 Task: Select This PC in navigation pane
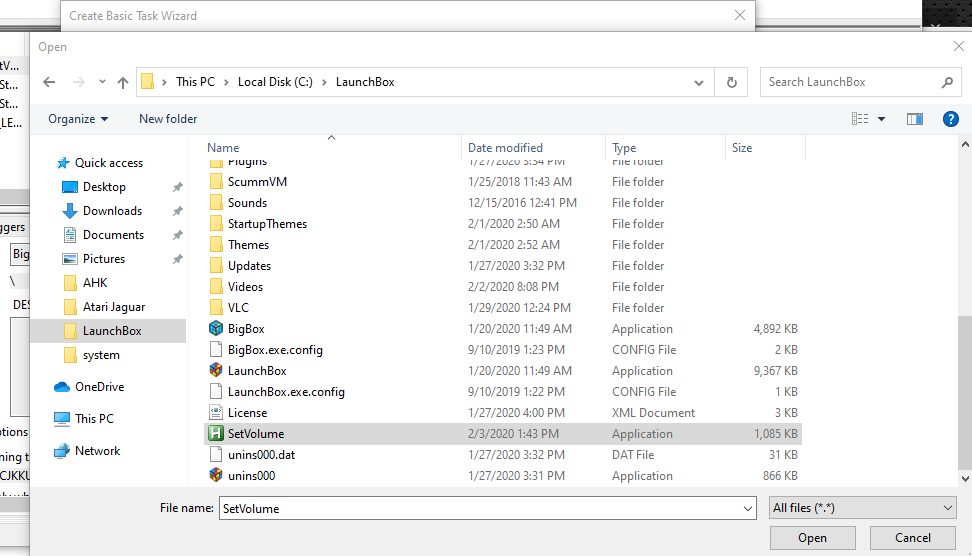tap(94, 418)
